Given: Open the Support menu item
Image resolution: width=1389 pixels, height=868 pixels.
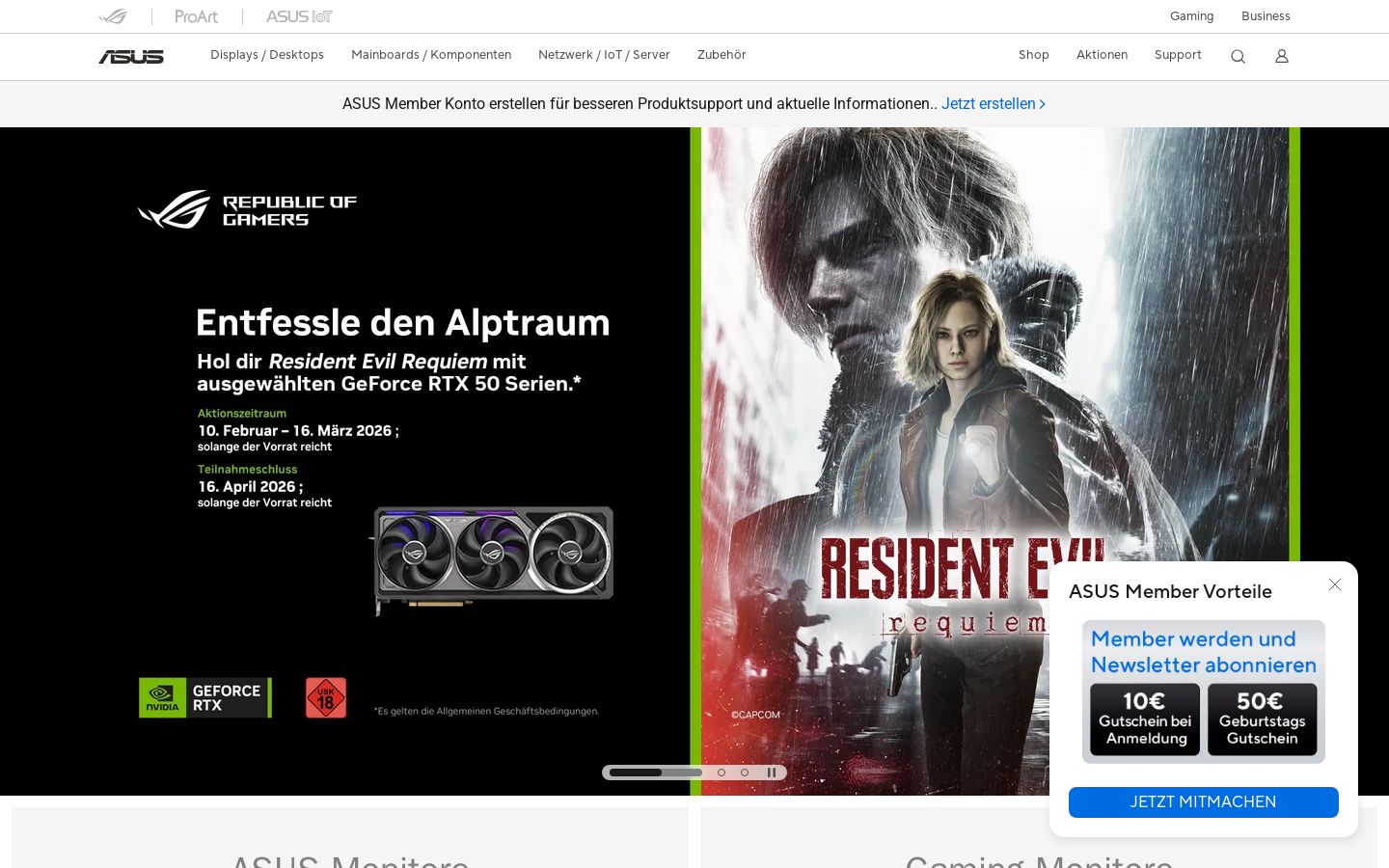Looking at the screenshot, I should coord(1178,55).
